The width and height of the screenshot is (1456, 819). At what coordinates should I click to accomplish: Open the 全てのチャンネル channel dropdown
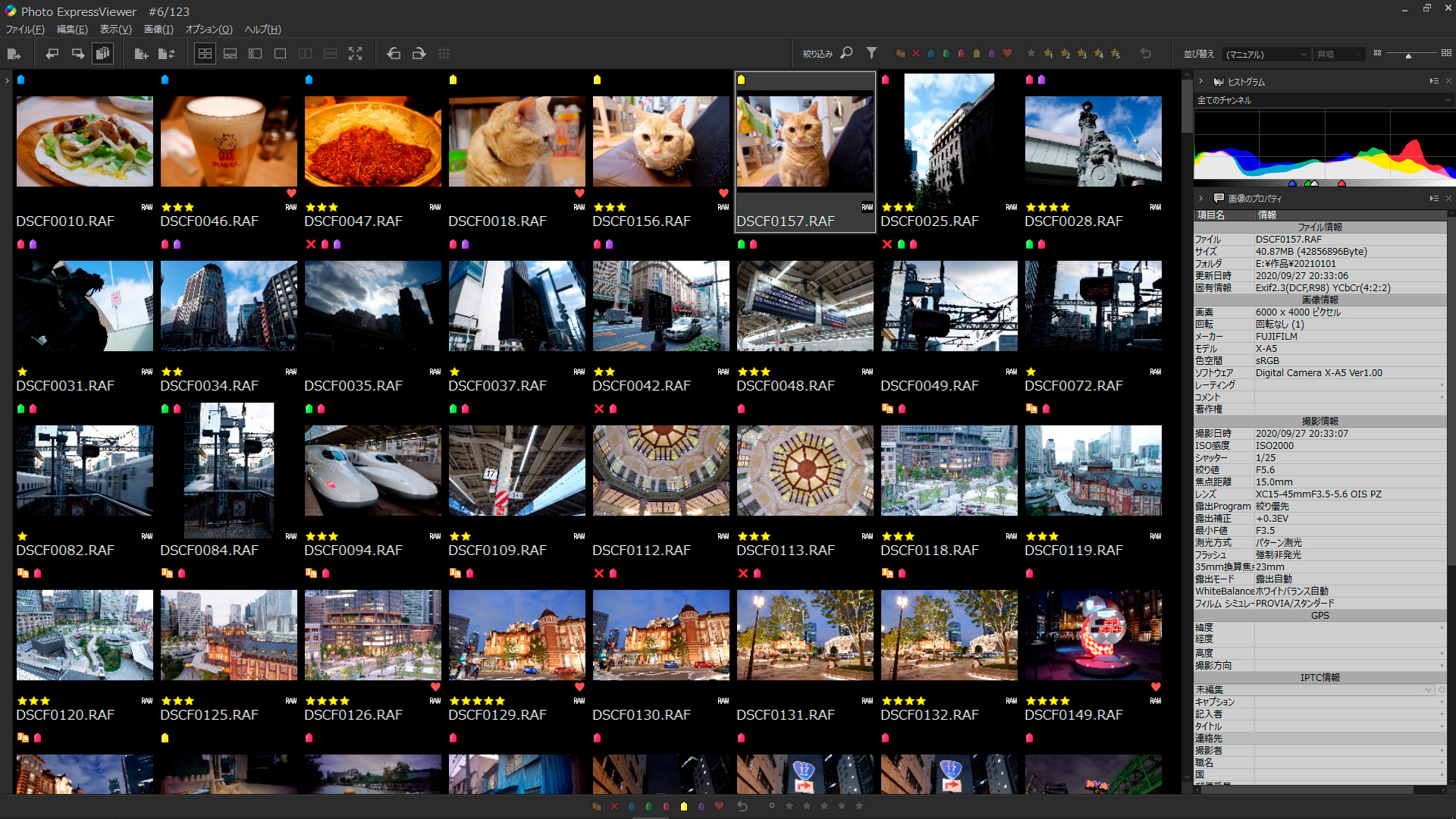(x=1323, y=100)
